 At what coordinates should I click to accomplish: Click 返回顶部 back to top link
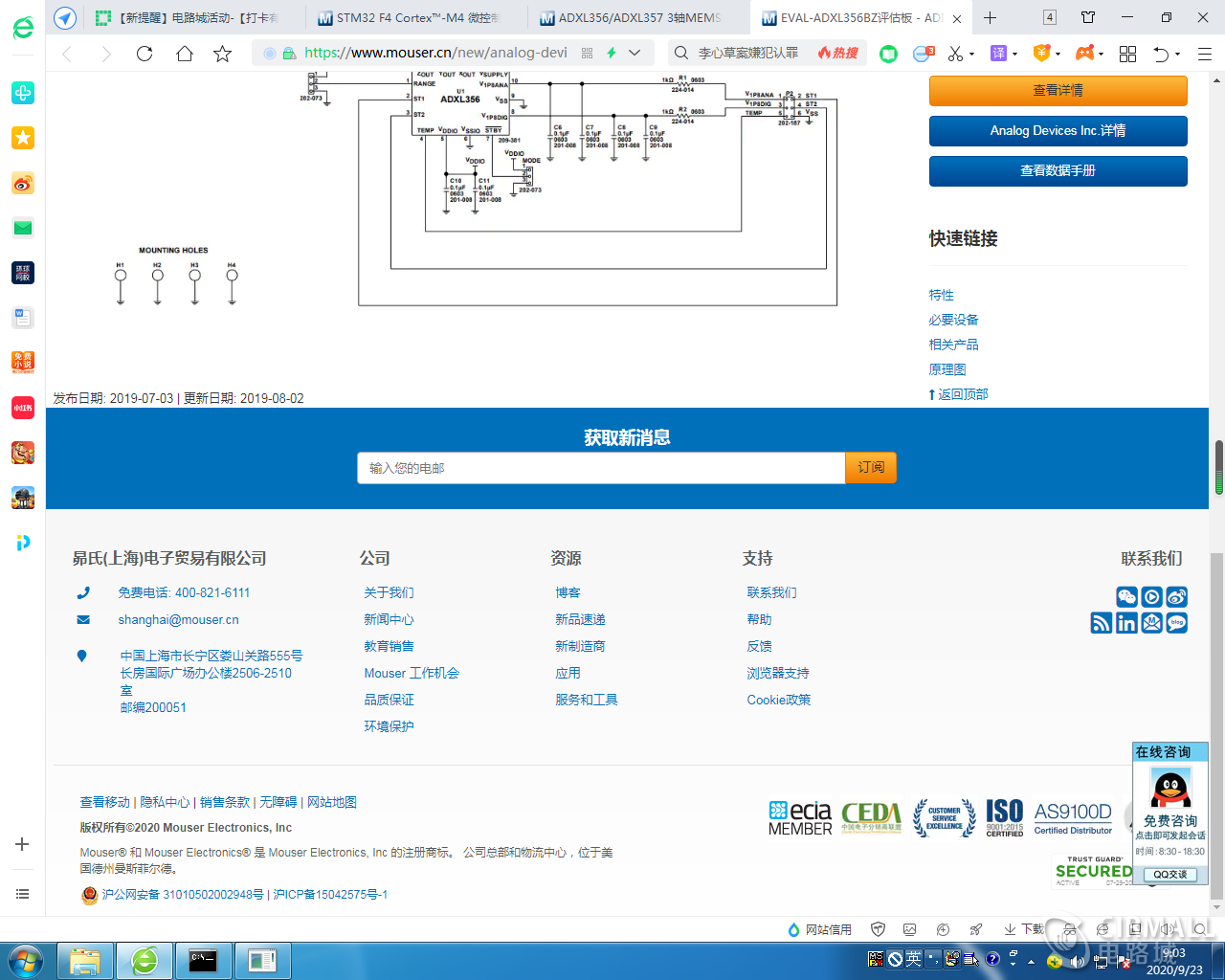[x=958, y=394]
